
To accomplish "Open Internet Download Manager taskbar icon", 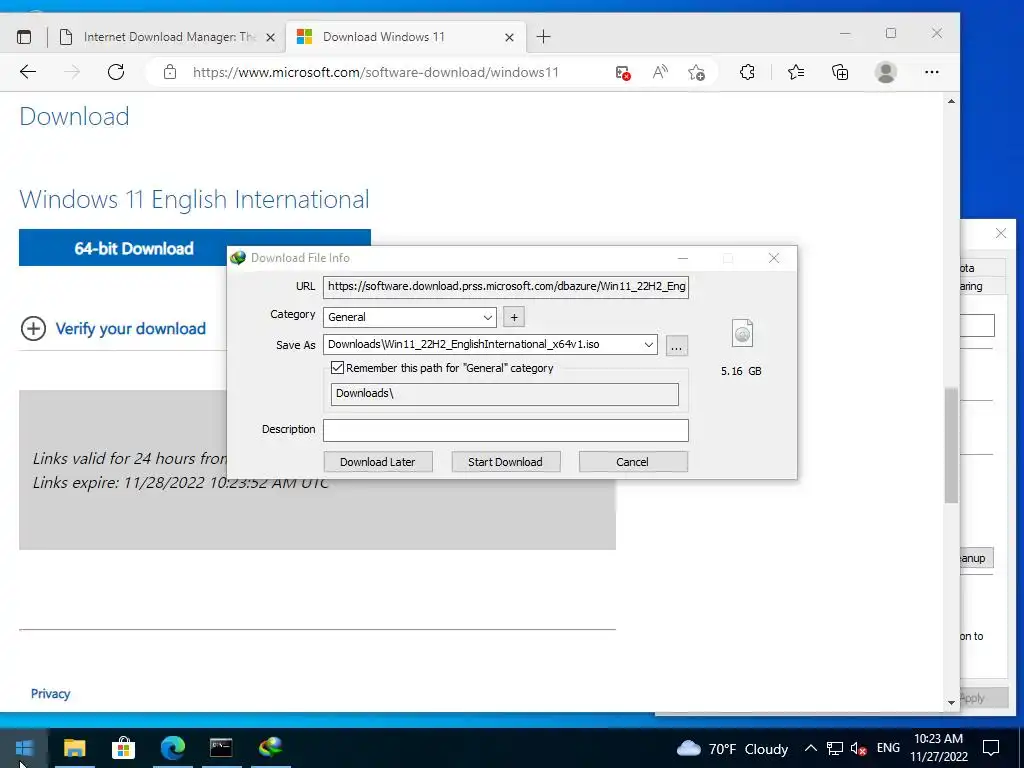I will coord(270,747).
